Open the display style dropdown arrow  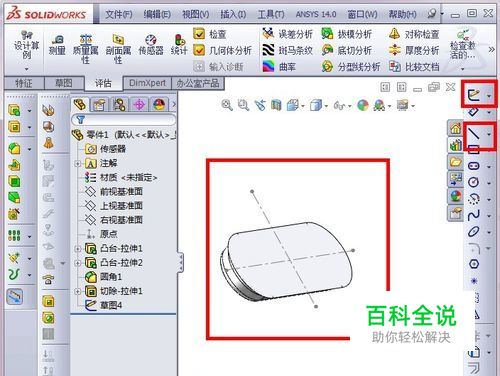[326, 106]
